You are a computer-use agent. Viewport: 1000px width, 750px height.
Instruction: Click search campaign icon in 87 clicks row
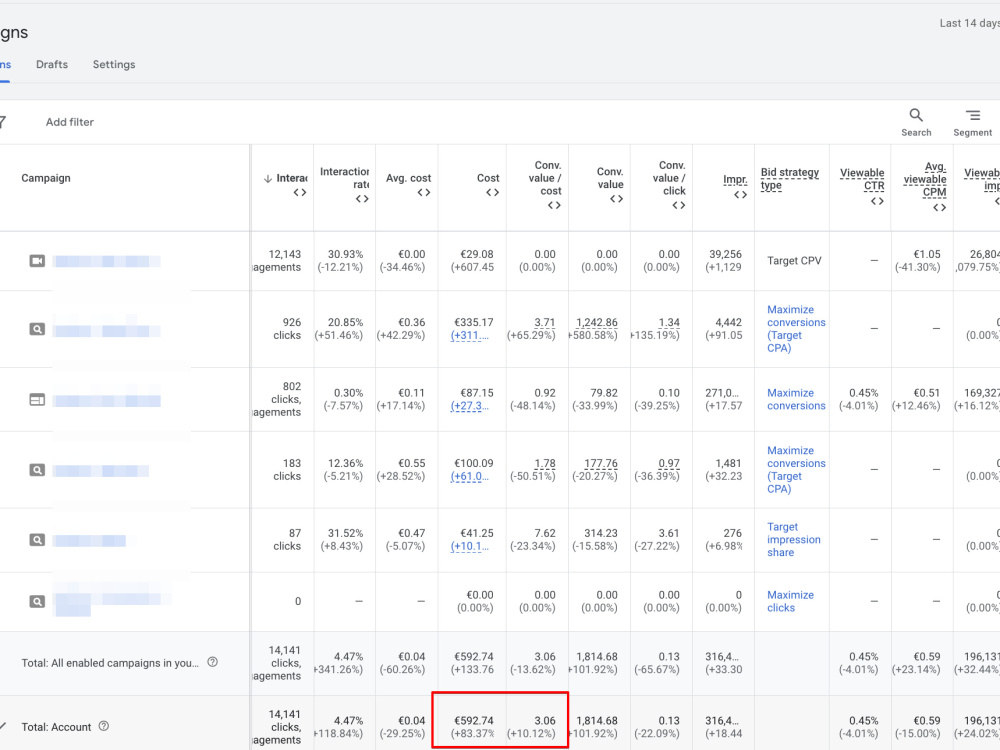point(37,540)
